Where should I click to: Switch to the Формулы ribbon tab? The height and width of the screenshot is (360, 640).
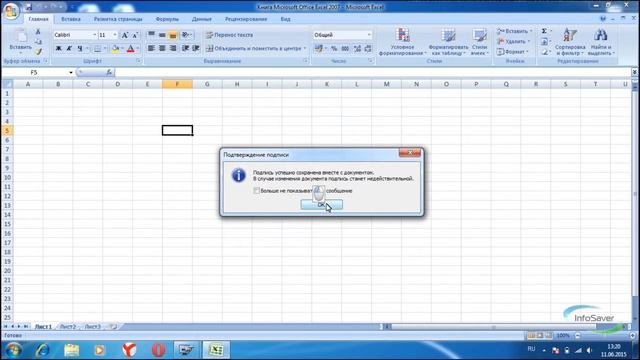coord(167,19)
